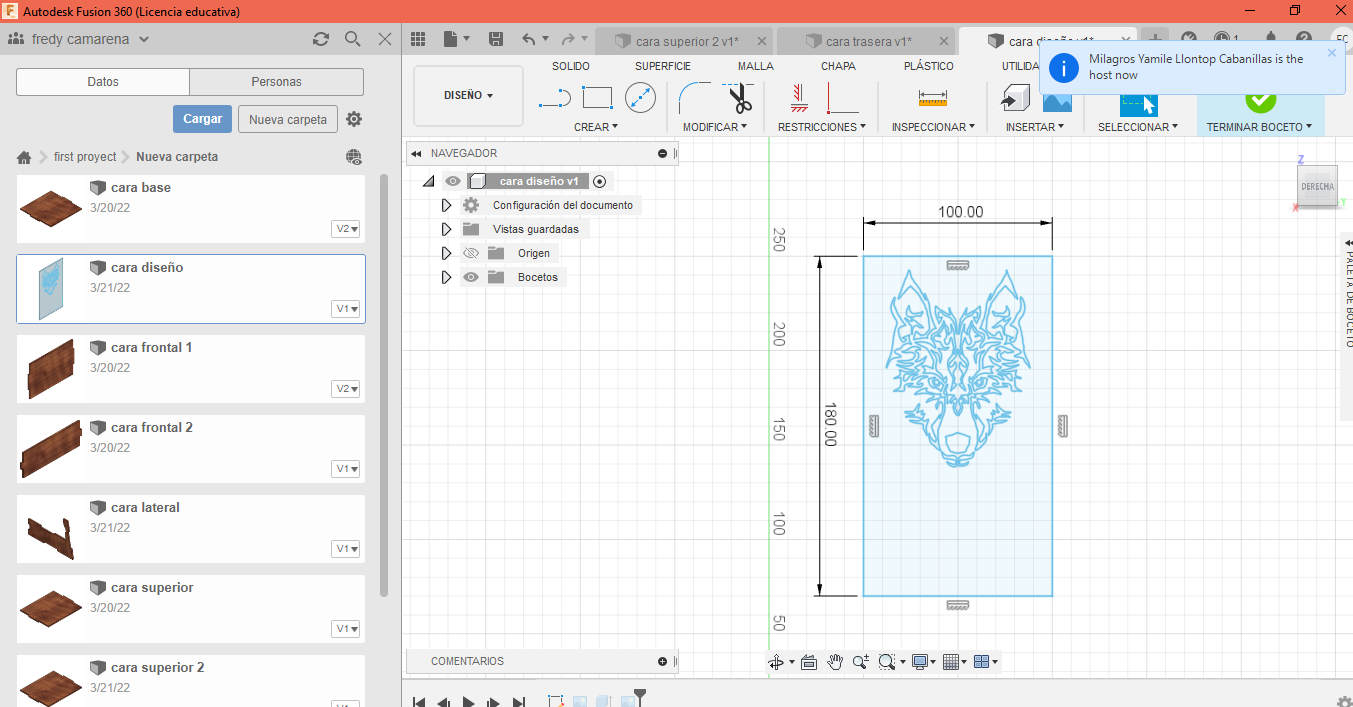Screen dimensions: 1353x707
Task: Open the RESTRICCIONES dropdown menu
Action: coord(821,127)
